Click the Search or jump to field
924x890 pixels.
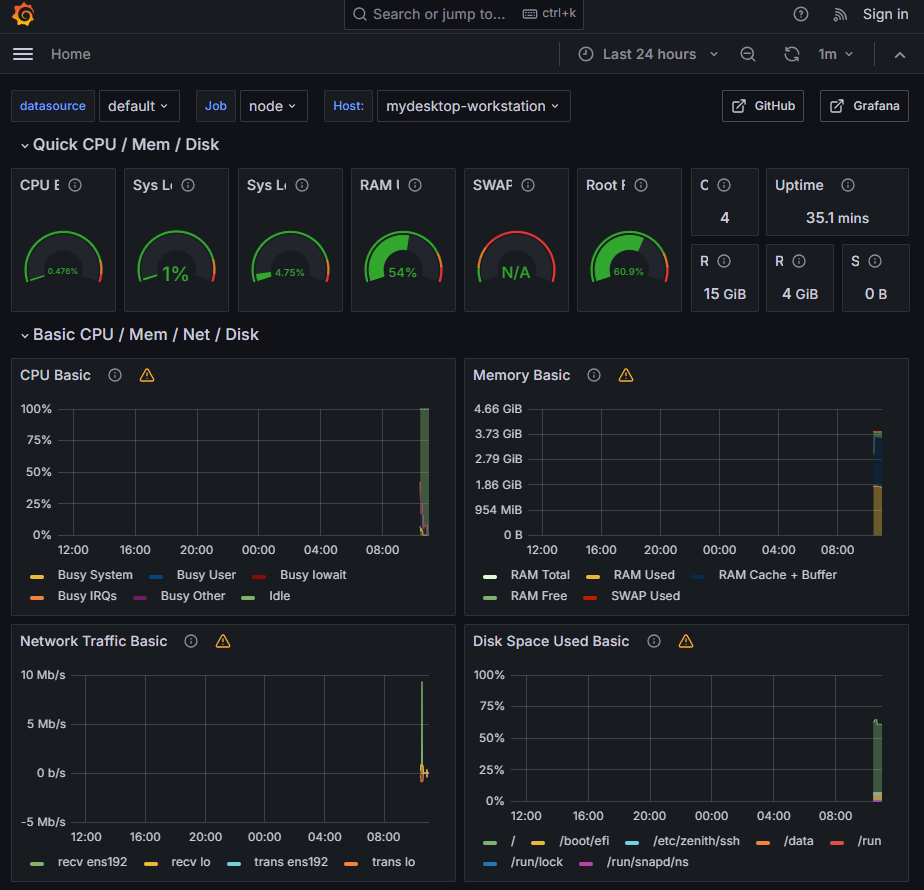(x=440, y=14)
